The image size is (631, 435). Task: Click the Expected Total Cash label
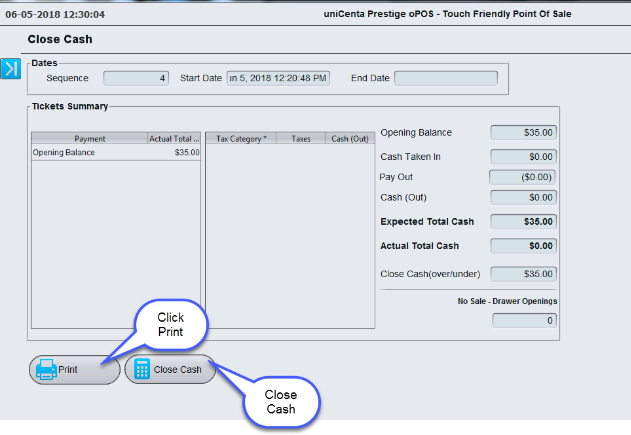[x=427, y=222]
